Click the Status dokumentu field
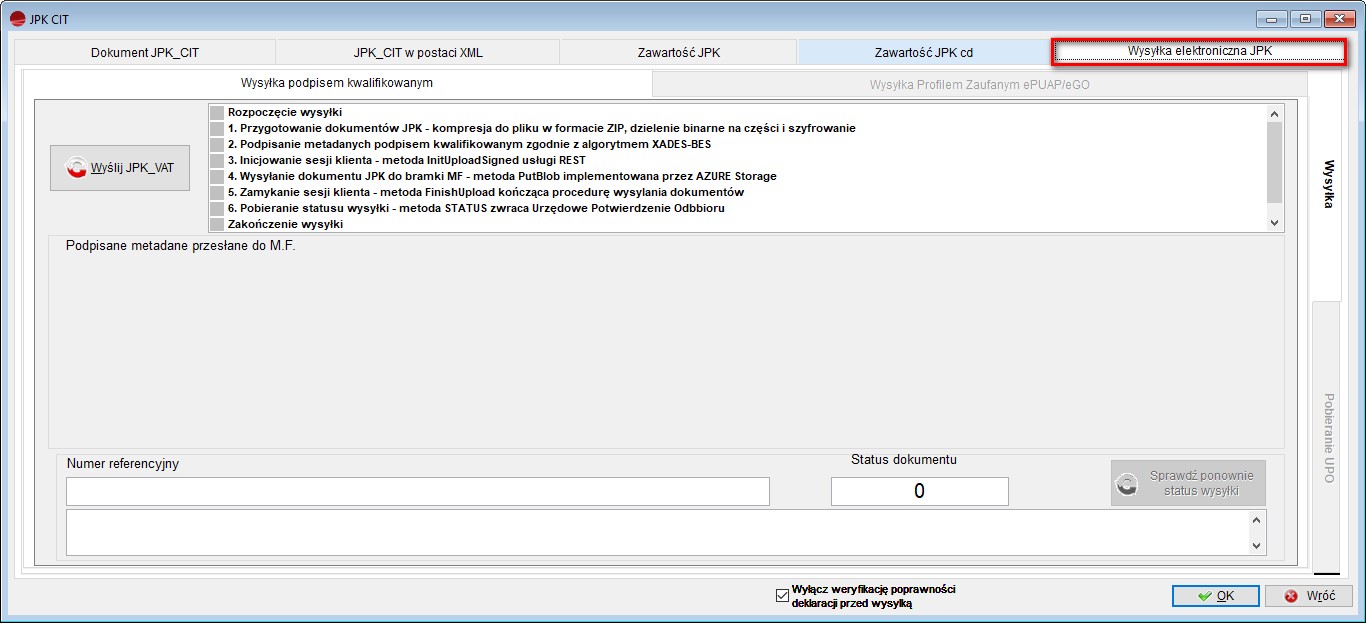Screen dimensions: 1366x623 point(919,491)
